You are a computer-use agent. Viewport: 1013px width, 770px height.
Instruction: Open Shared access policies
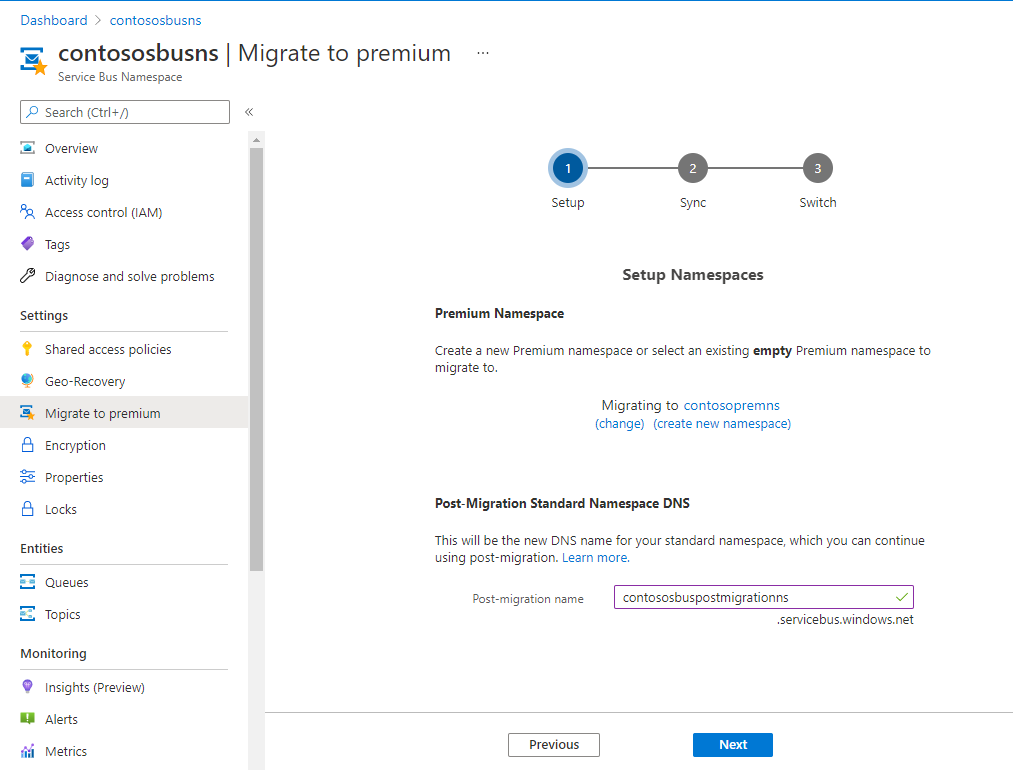pos(108,349)
